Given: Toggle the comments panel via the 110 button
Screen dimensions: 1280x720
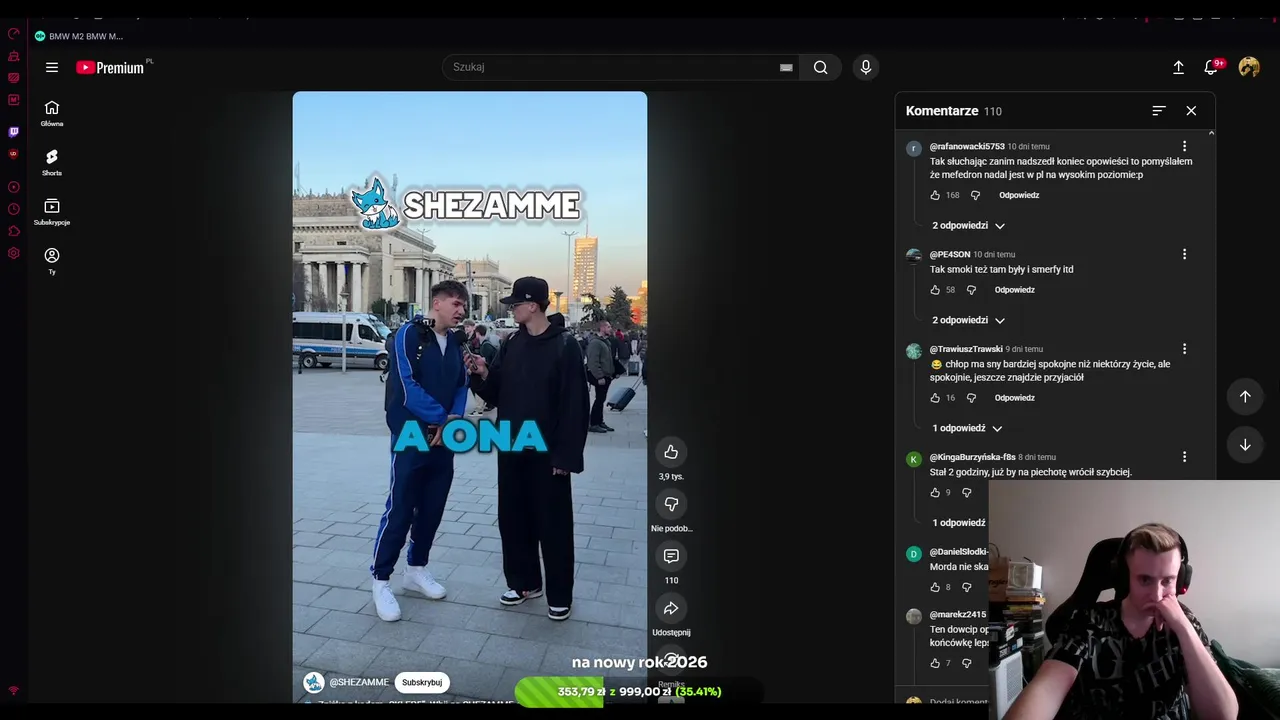Looking at the screenshot, I should (x=671, y=556).
